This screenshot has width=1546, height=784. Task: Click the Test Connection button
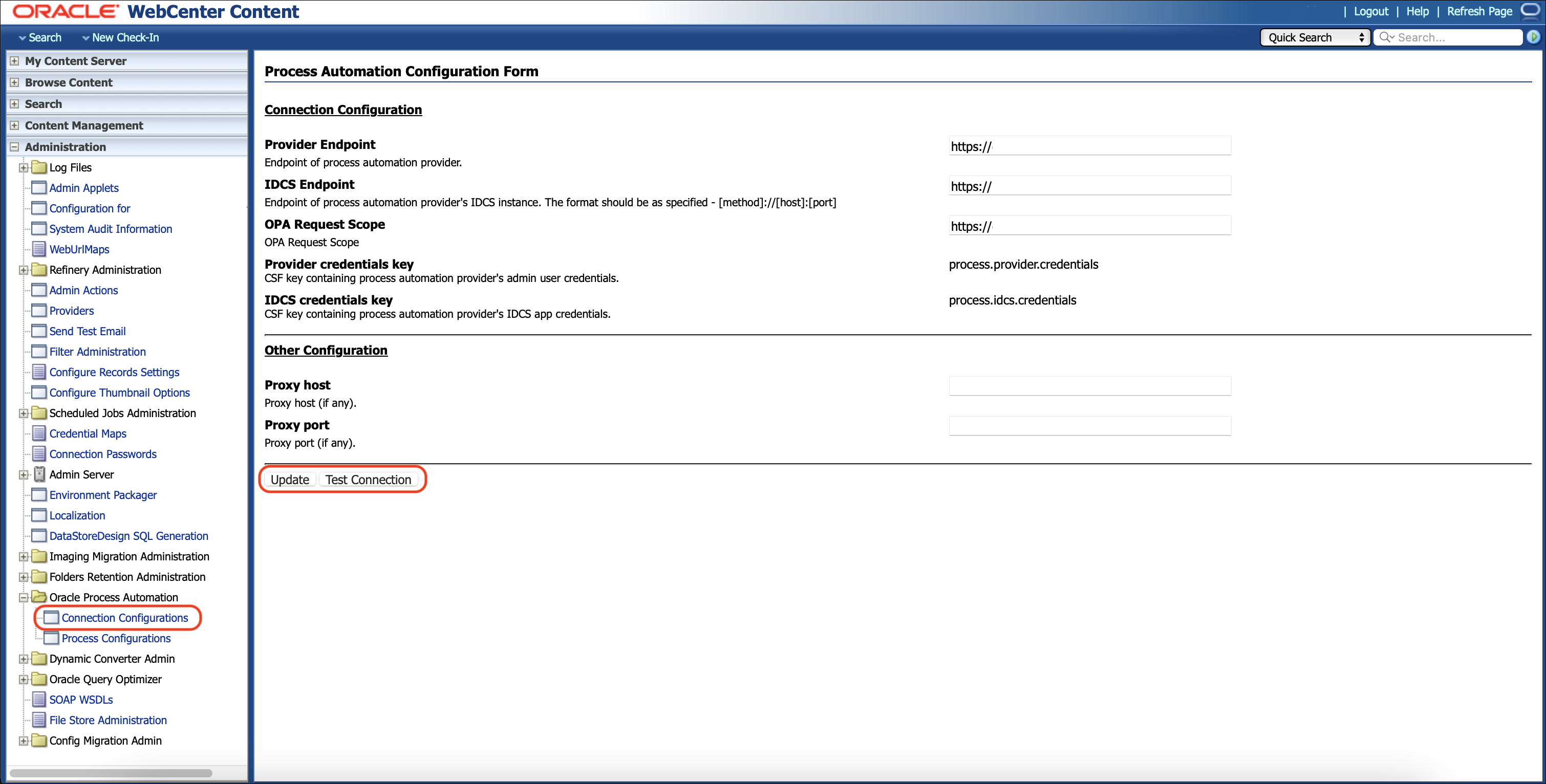click(x=368, y=480)
